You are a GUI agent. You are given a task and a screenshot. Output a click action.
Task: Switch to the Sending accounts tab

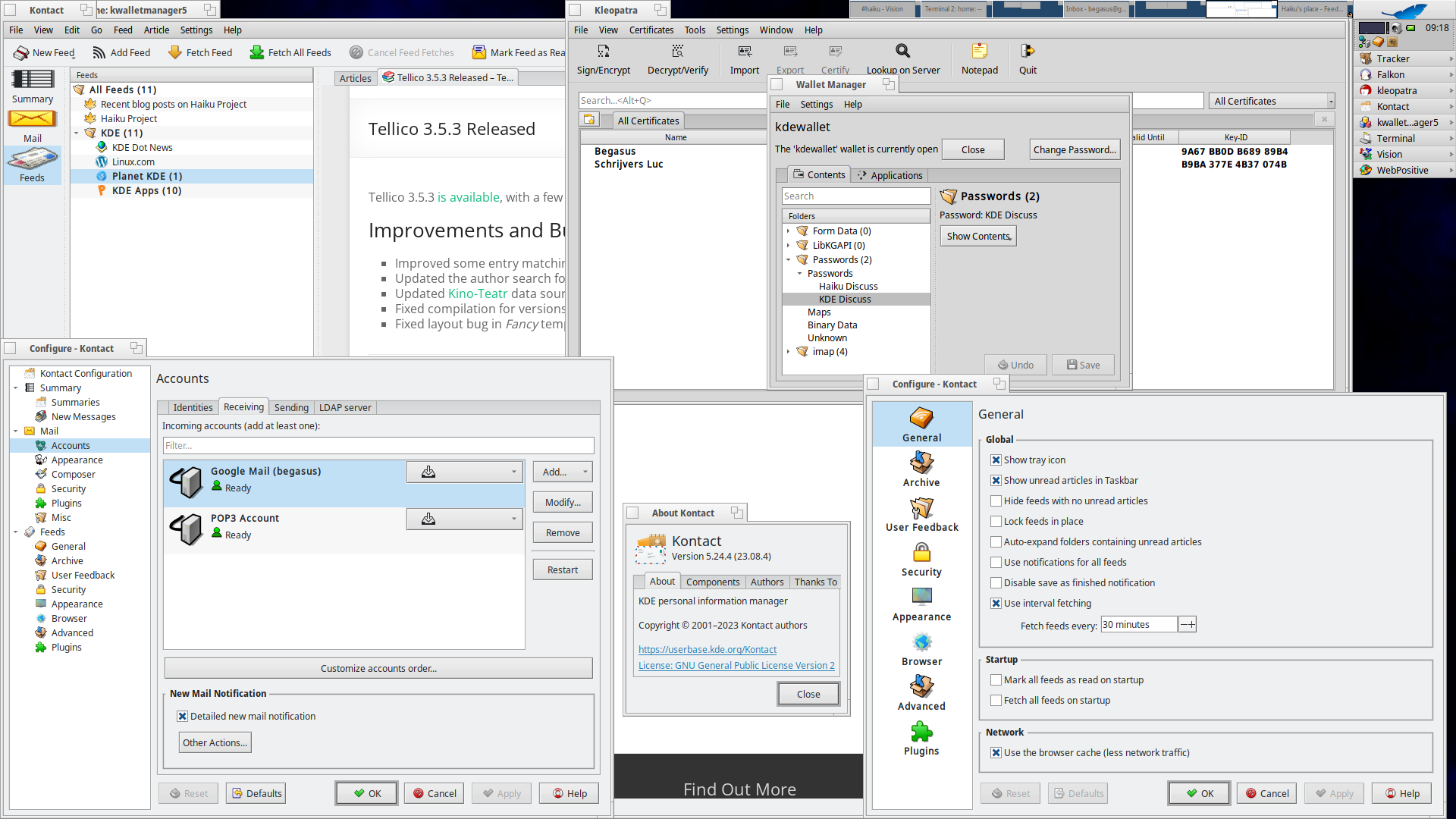[x=291, y=407]
